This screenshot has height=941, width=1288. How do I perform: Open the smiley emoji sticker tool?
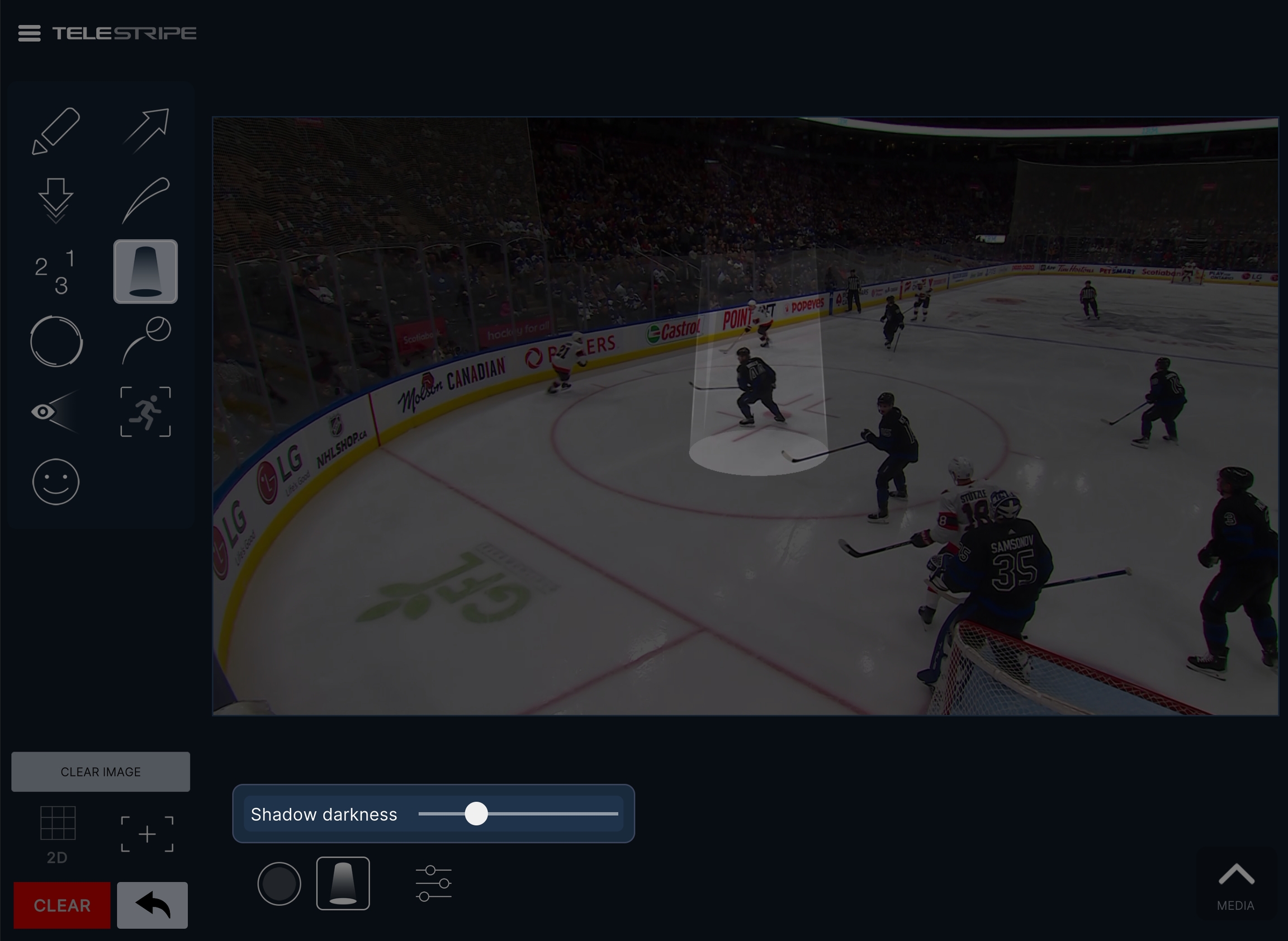coord(56,482)
